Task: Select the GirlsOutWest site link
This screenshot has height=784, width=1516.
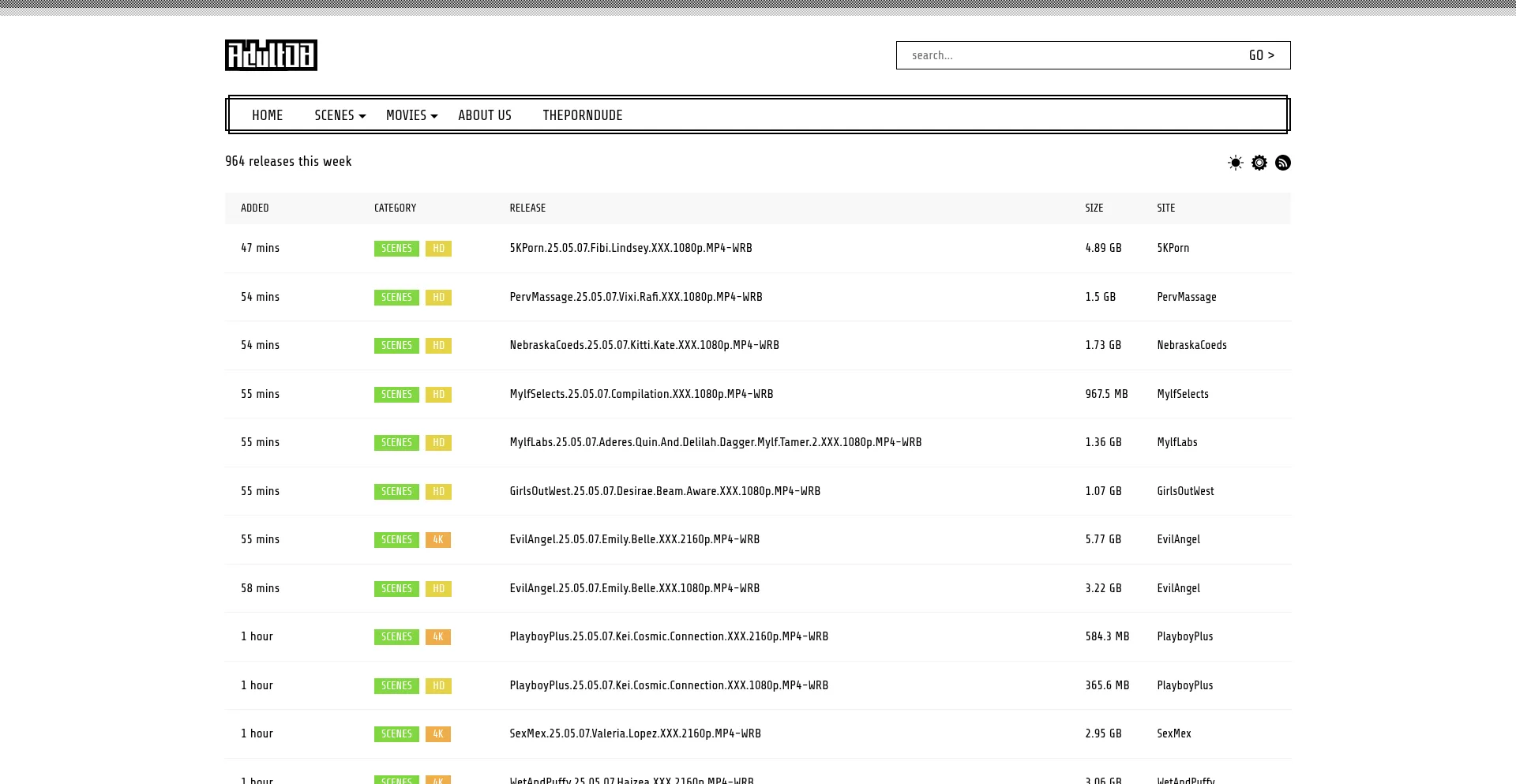Action: [x=1185, y=491]
